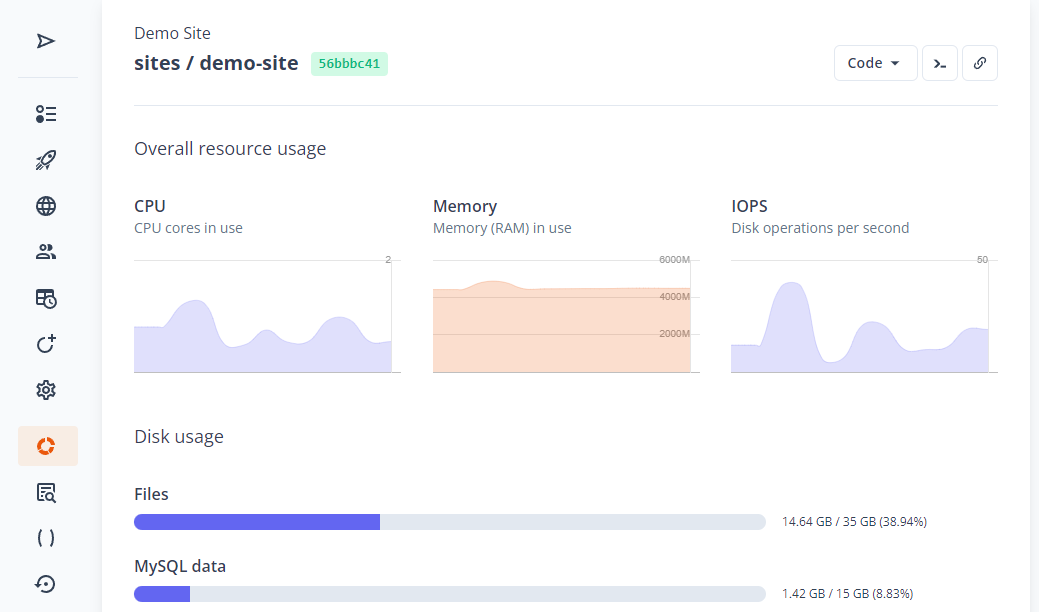This screenshot has height=612, width=1039.
Task: Click the "CPU cores in use" text
Action: point(188,228)
